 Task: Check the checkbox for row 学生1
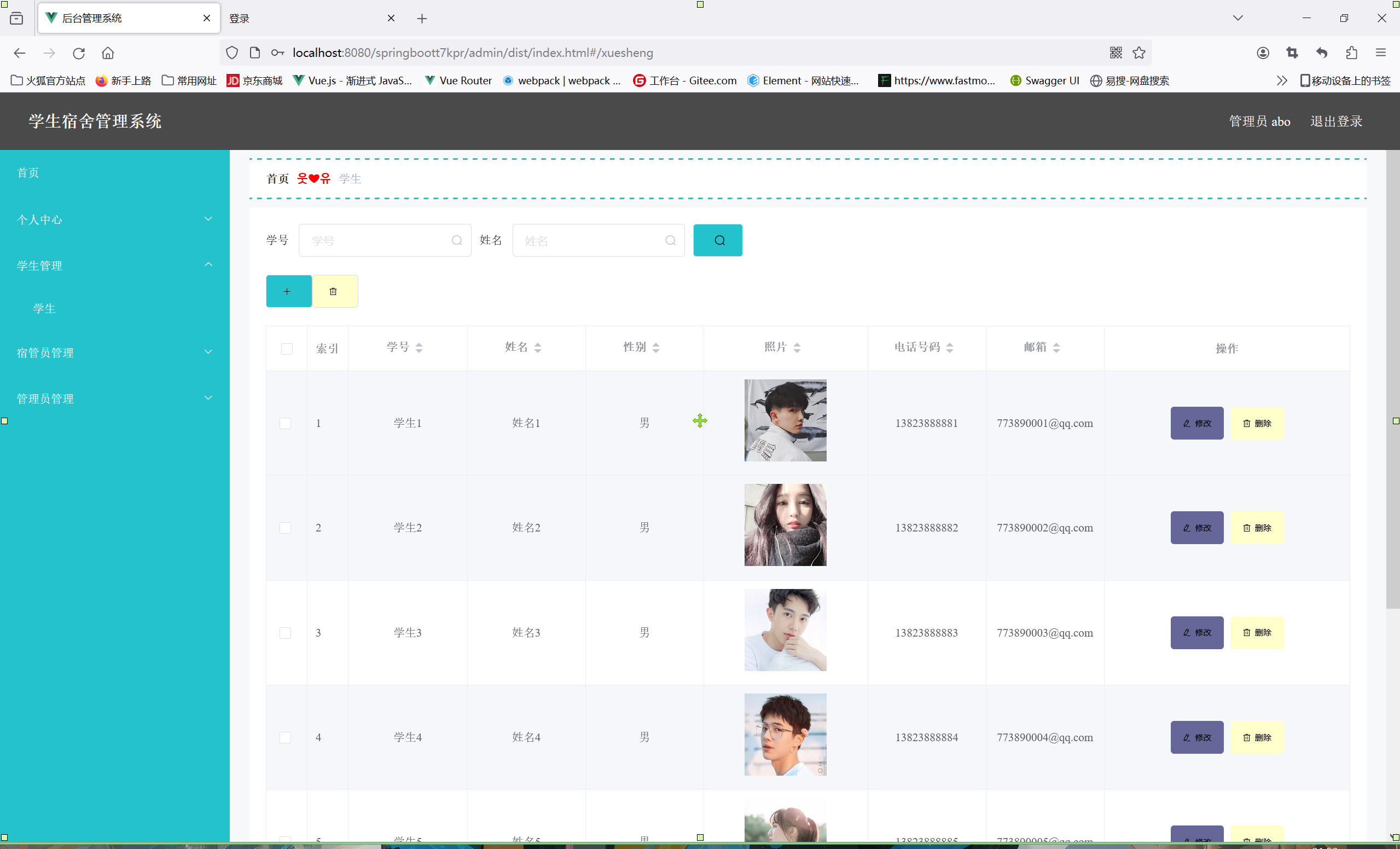tap(285, 423)
